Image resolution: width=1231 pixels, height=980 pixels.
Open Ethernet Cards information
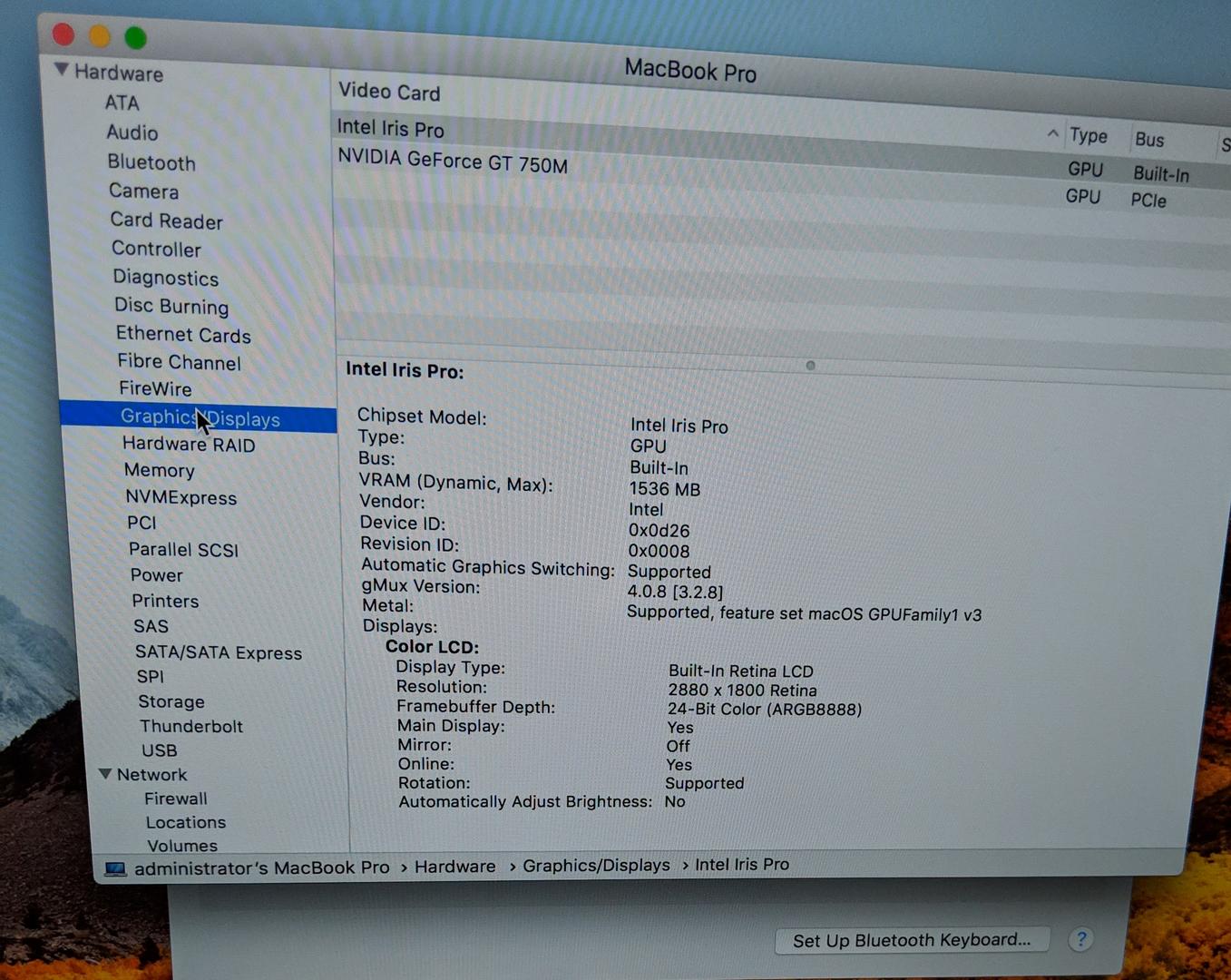(x=183, y=334)
